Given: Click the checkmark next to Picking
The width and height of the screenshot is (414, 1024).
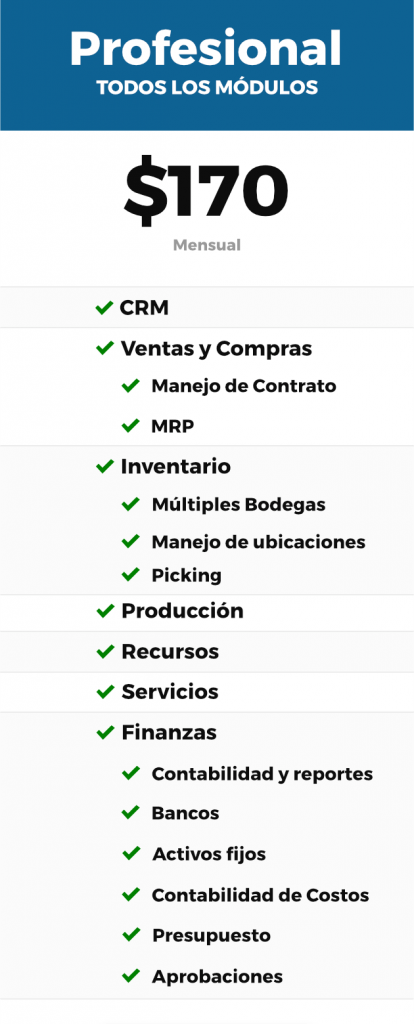Looking at the screenshot, I should [131, 575].
